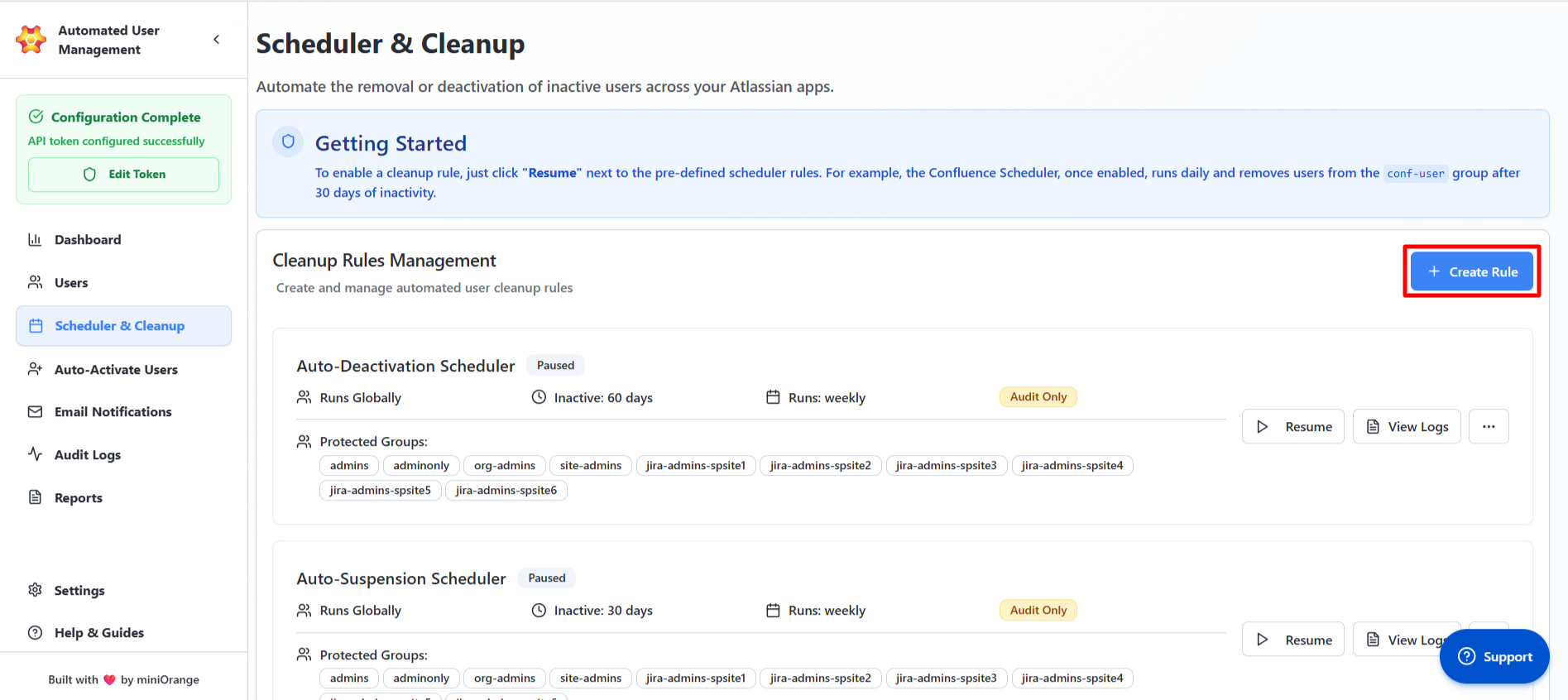Click admins tag in Auto-Suspension Scheduler

click(x=349, y=678)
